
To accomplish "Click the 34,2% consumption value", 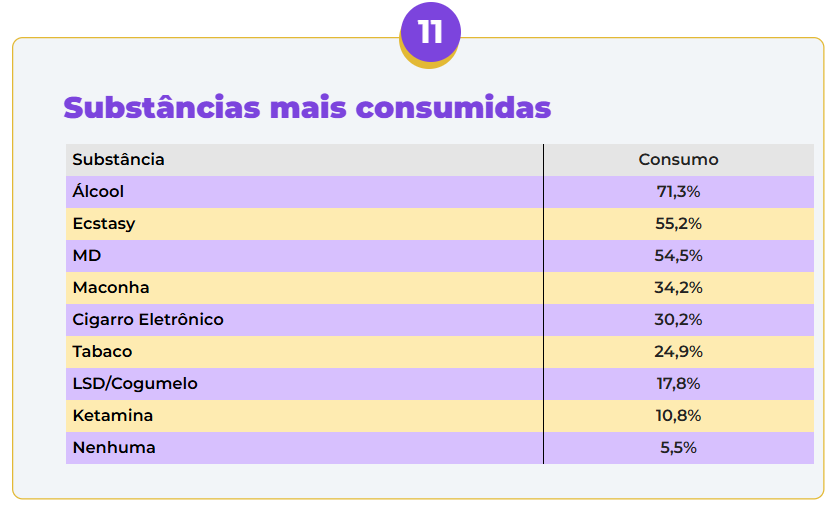I will [678, 288].
